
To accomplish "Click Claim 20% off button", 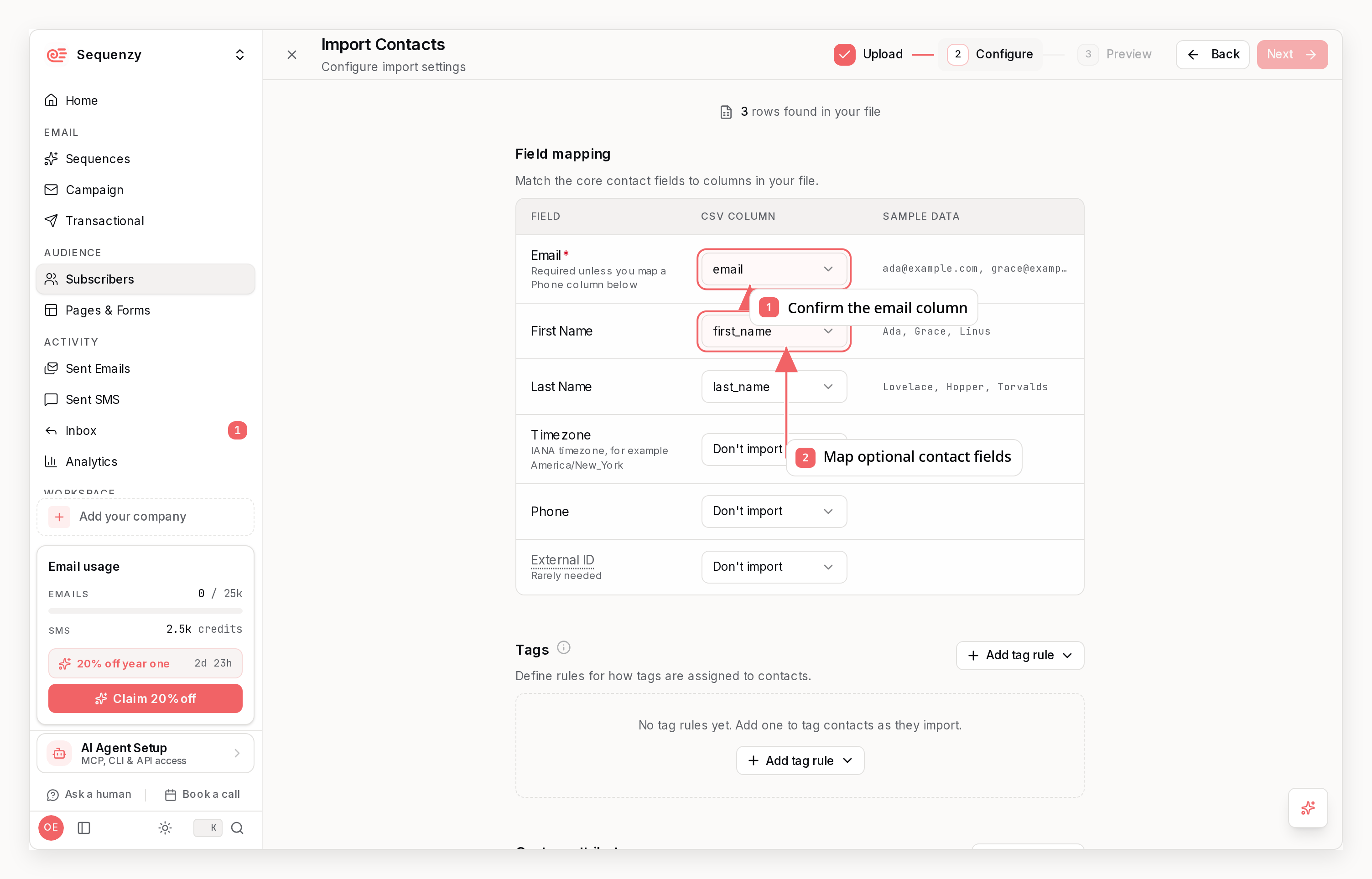I will [x=145, y=698].
